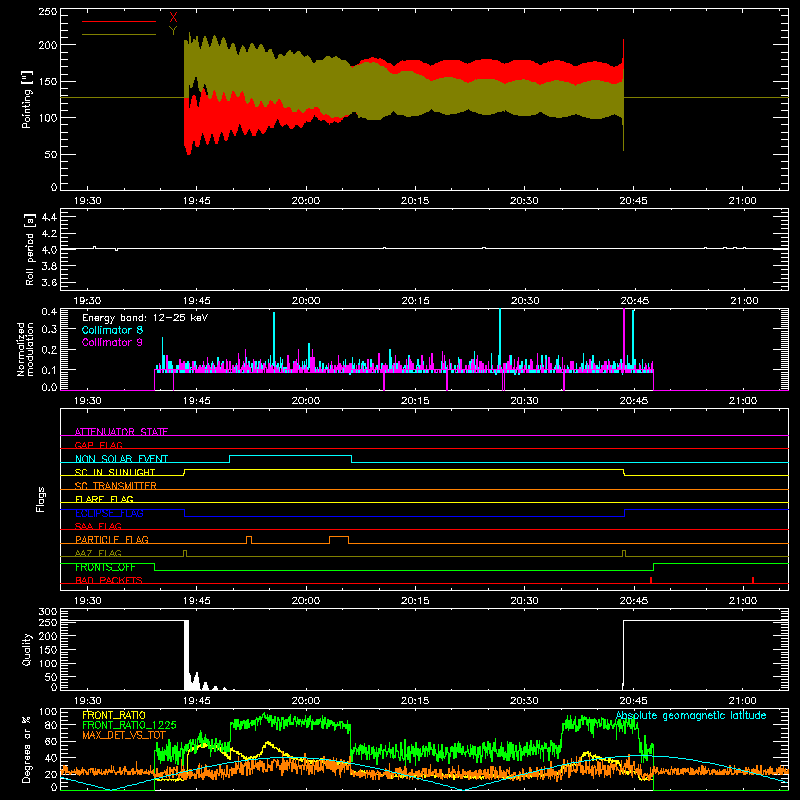Select the SC_IN_SUNLIGHT flag label
Screen dimensions: 800x800
[115, 472]
